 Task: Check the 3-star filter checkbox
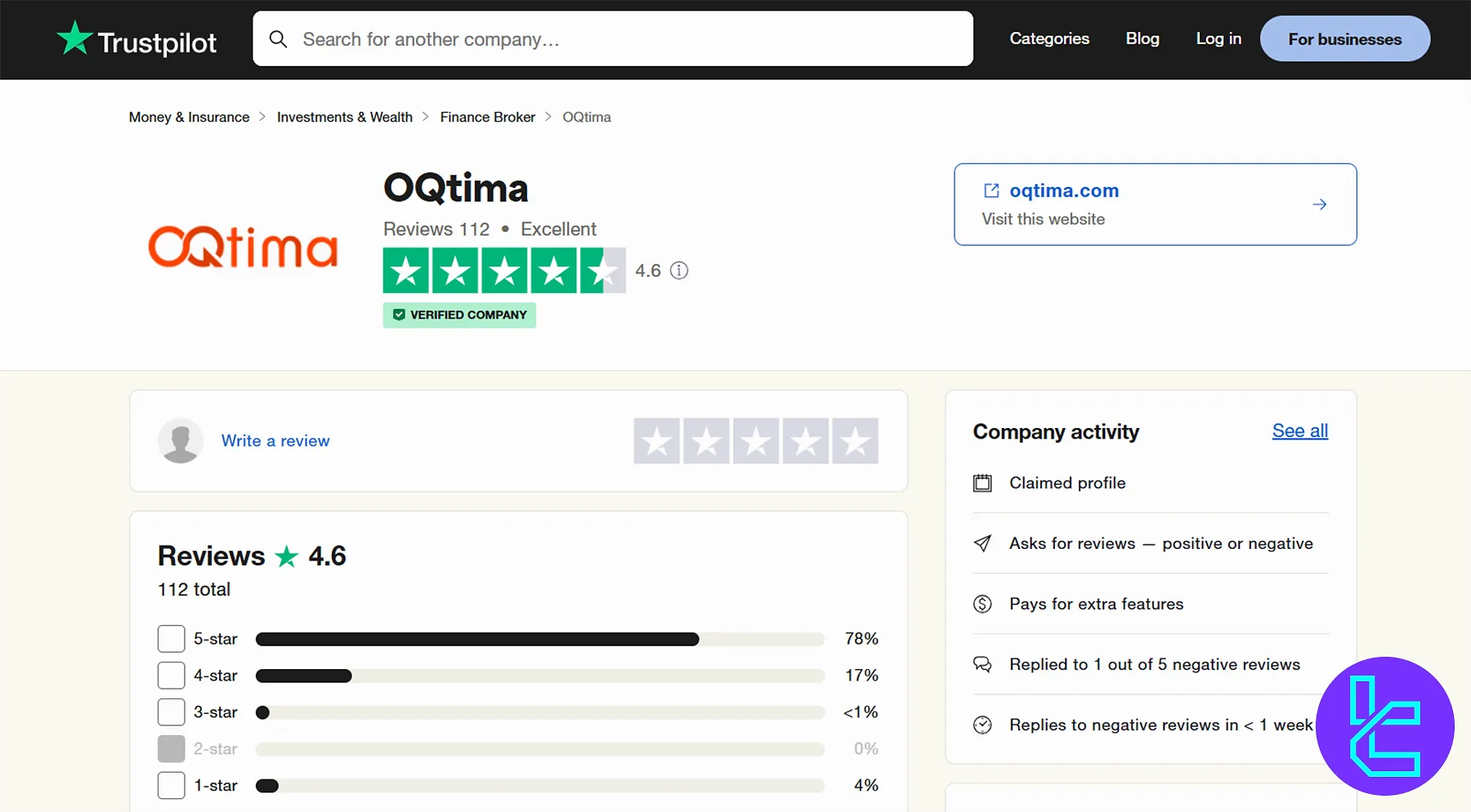[x=172, y=712]
